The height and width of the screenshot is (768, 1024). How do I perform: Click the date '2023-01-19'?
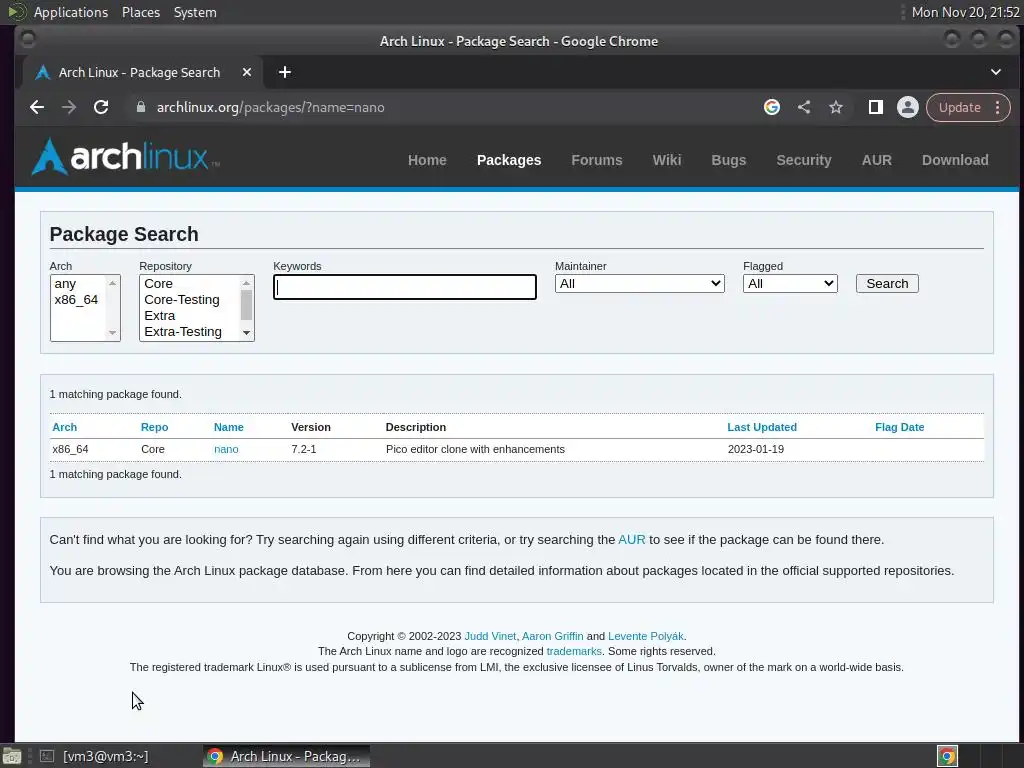[x=756, y=449]
